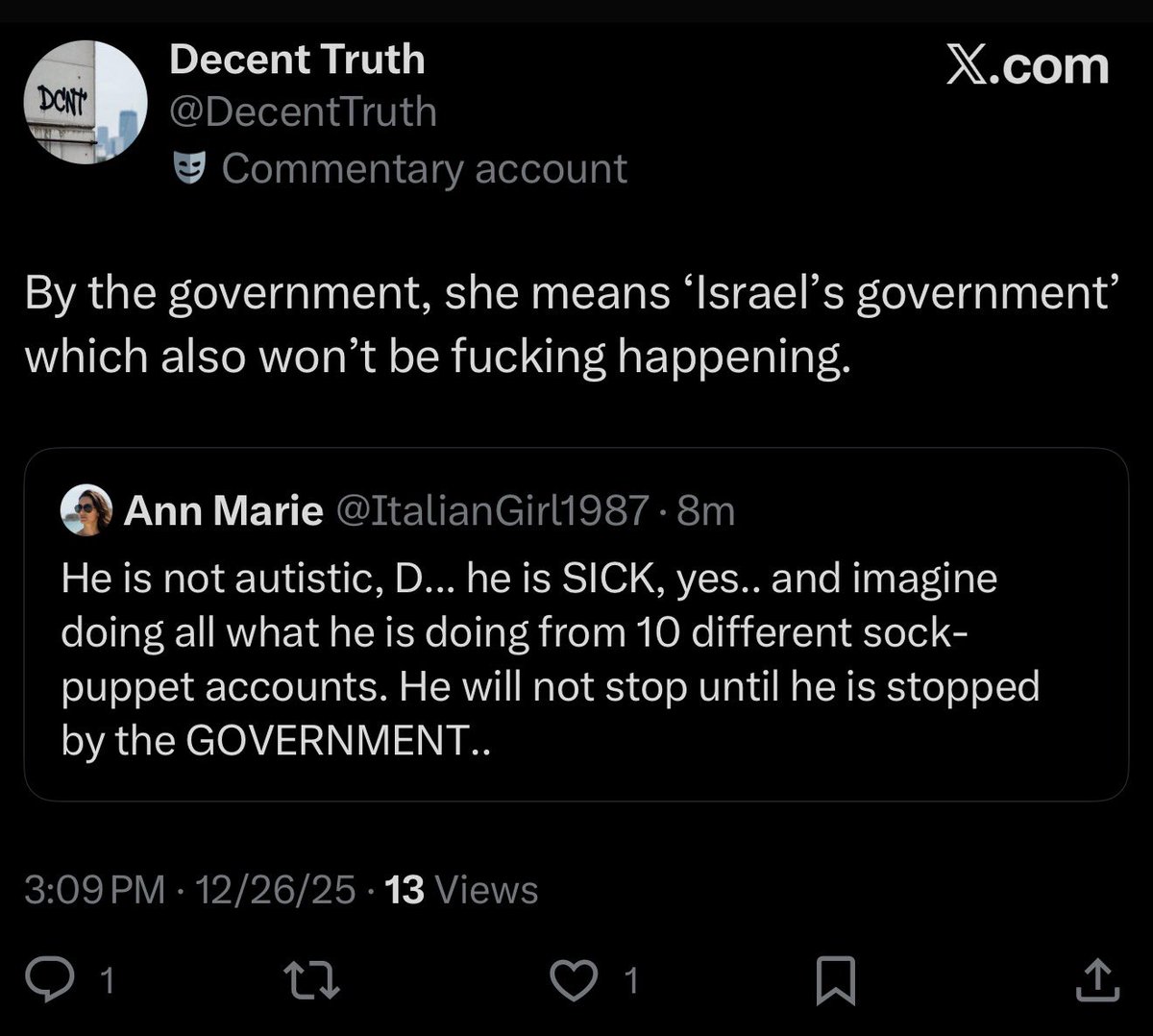The width and height of the screenshot is (1153, 1036).
Task: Click the @DecentTruth handle
Action: 303,112
